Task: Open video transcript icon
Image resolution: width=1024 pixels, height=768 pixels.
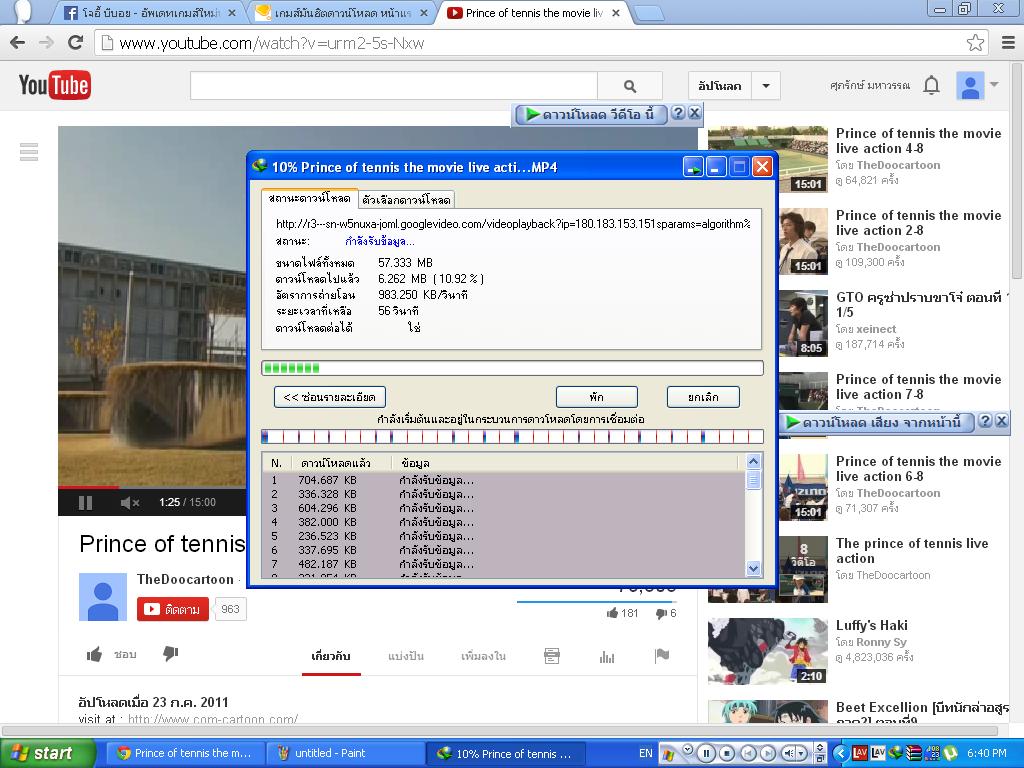Action: pyautogui.click(x=552, y=656)
